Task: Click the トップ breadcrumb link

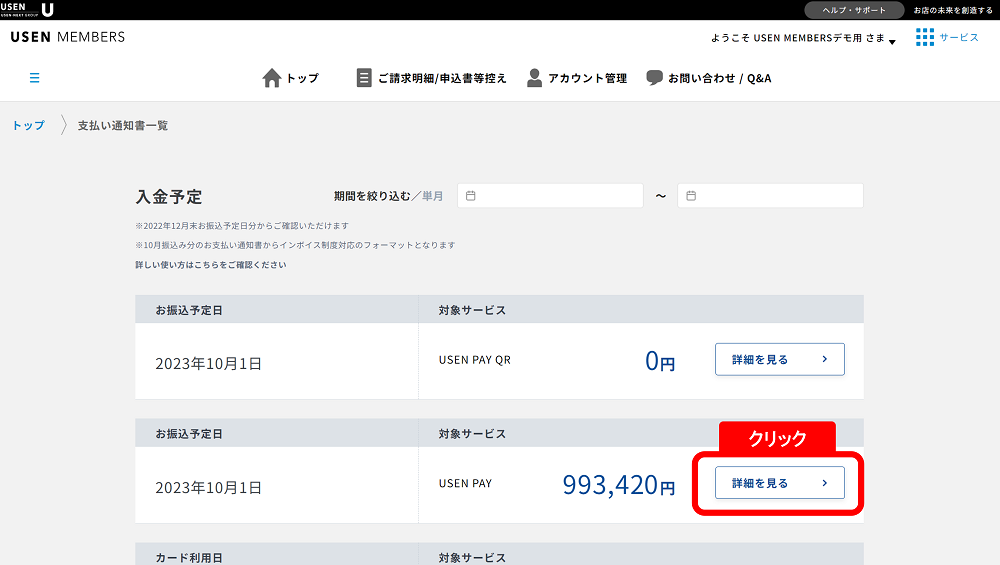Action: 28,126
